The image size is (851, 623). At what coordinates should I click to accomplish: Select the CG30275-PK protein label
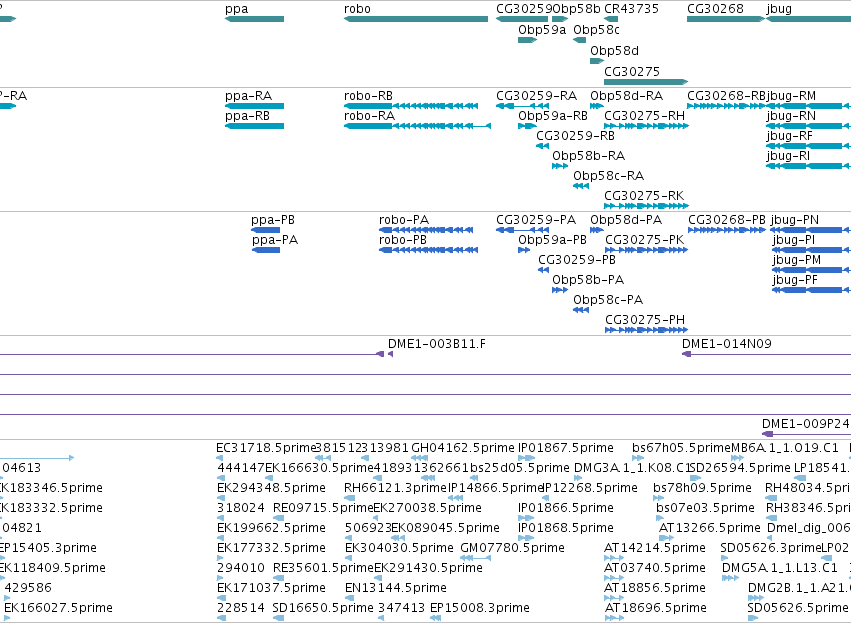click(x=645, y=240)
